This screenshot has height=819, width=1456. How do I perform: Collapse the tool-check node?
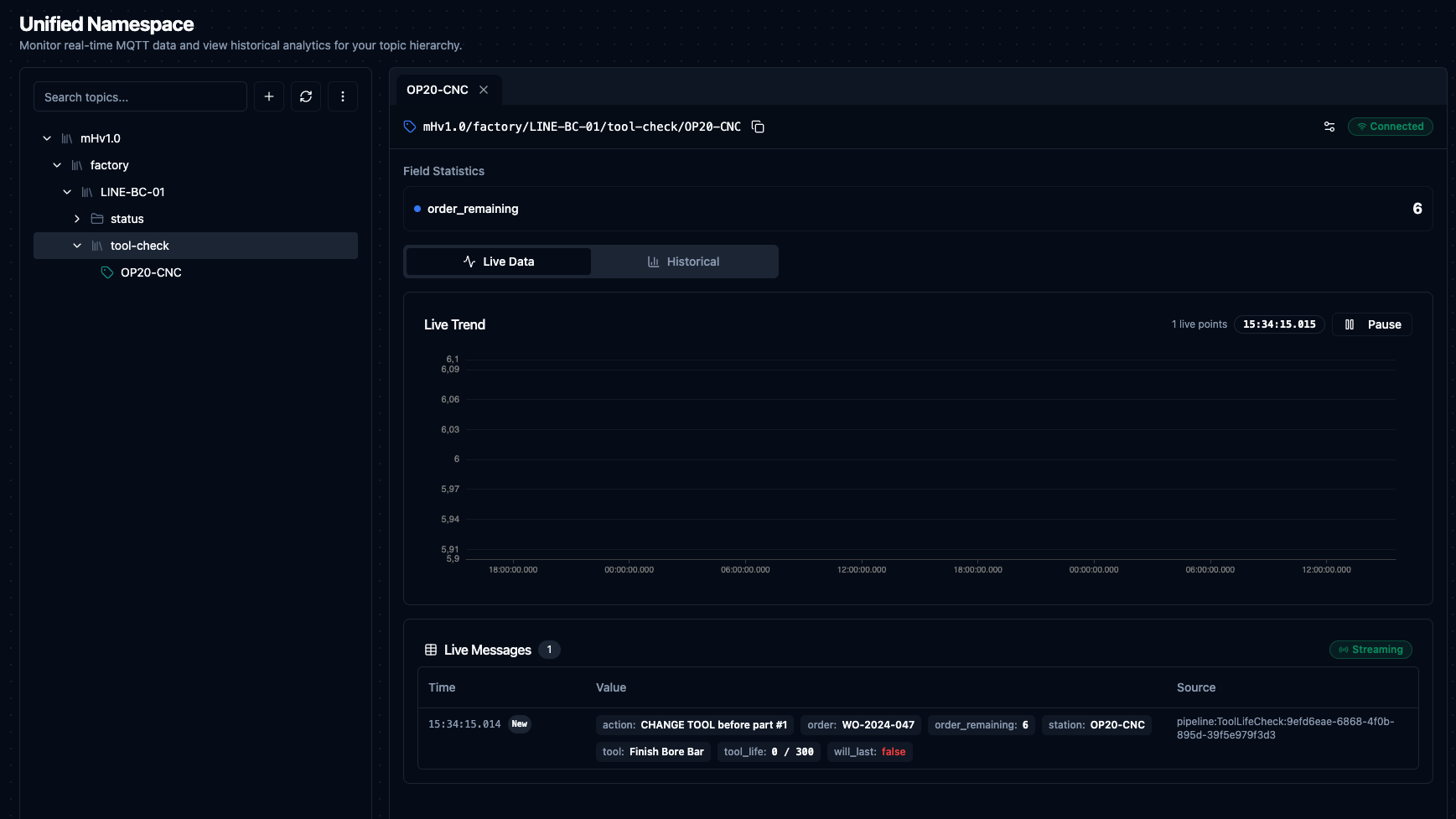(77, 246)
